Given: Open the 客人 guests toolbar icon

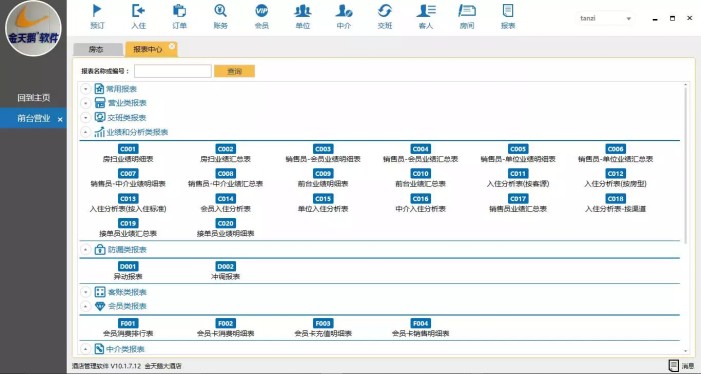Looking at the screenshot, I should 426,17.
